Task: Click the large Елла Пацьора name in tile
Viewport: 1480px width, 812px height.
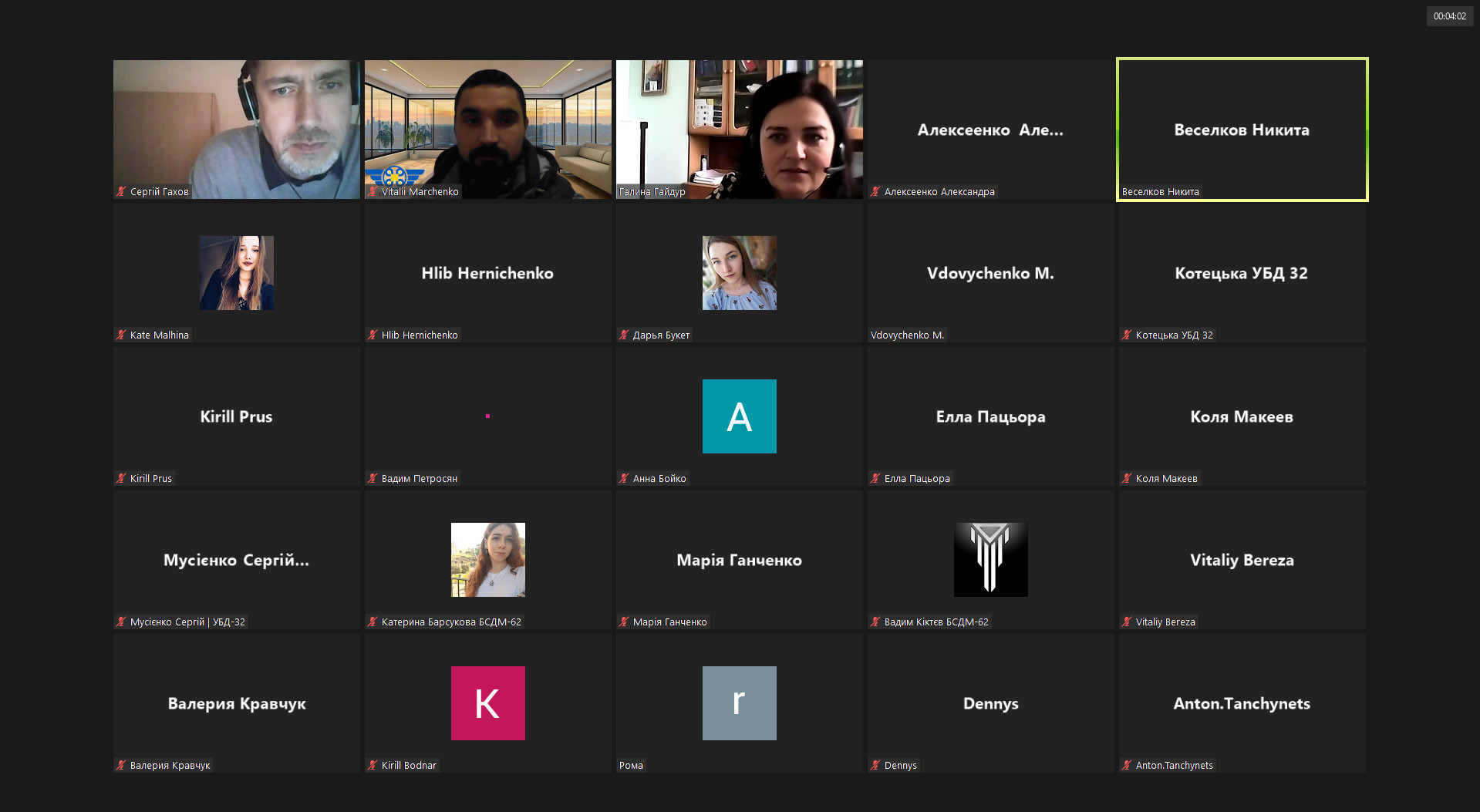Action: pos(990,417)
